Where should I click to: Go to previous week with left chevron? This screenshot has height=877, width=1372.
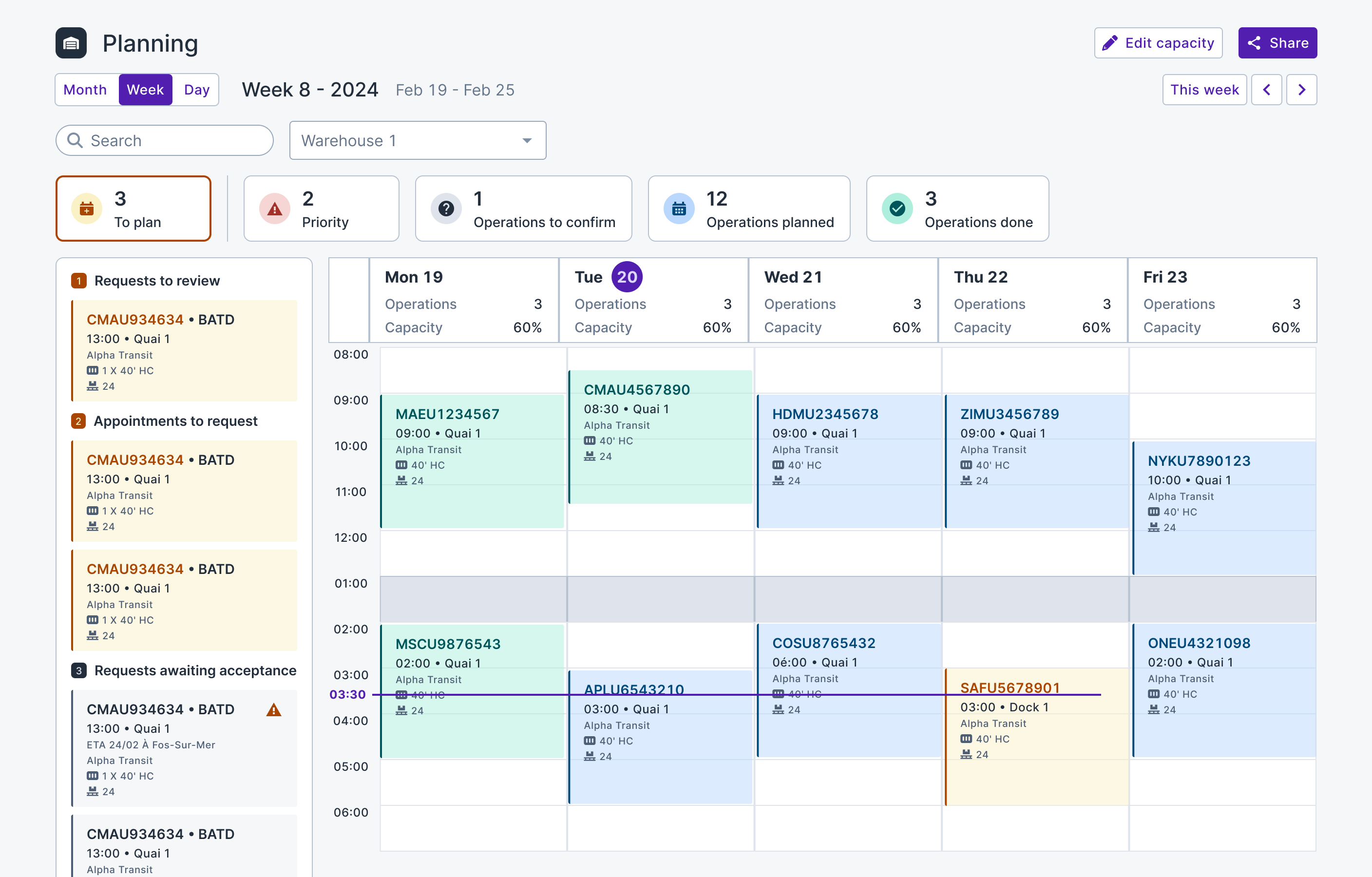pyautogui.click(x=1267, y=90)
